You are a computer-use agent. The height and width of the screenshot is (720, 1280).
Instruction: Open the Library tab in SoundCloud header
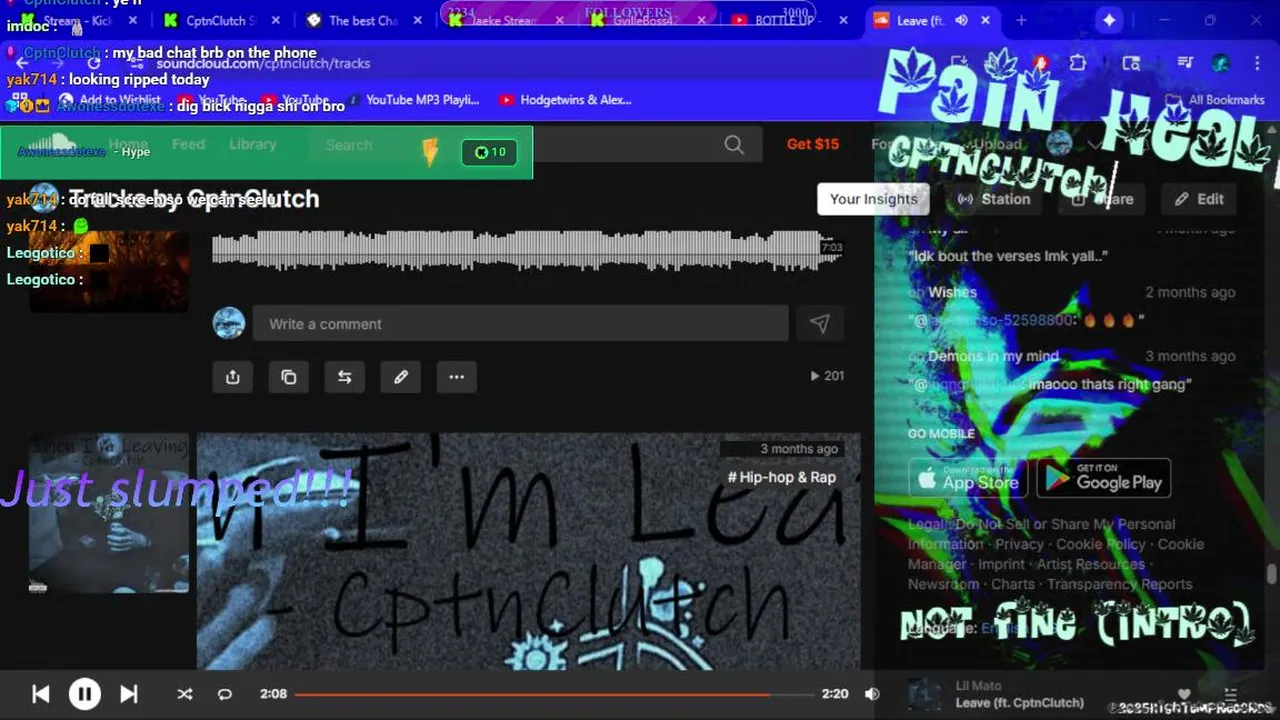click(253, 145)
